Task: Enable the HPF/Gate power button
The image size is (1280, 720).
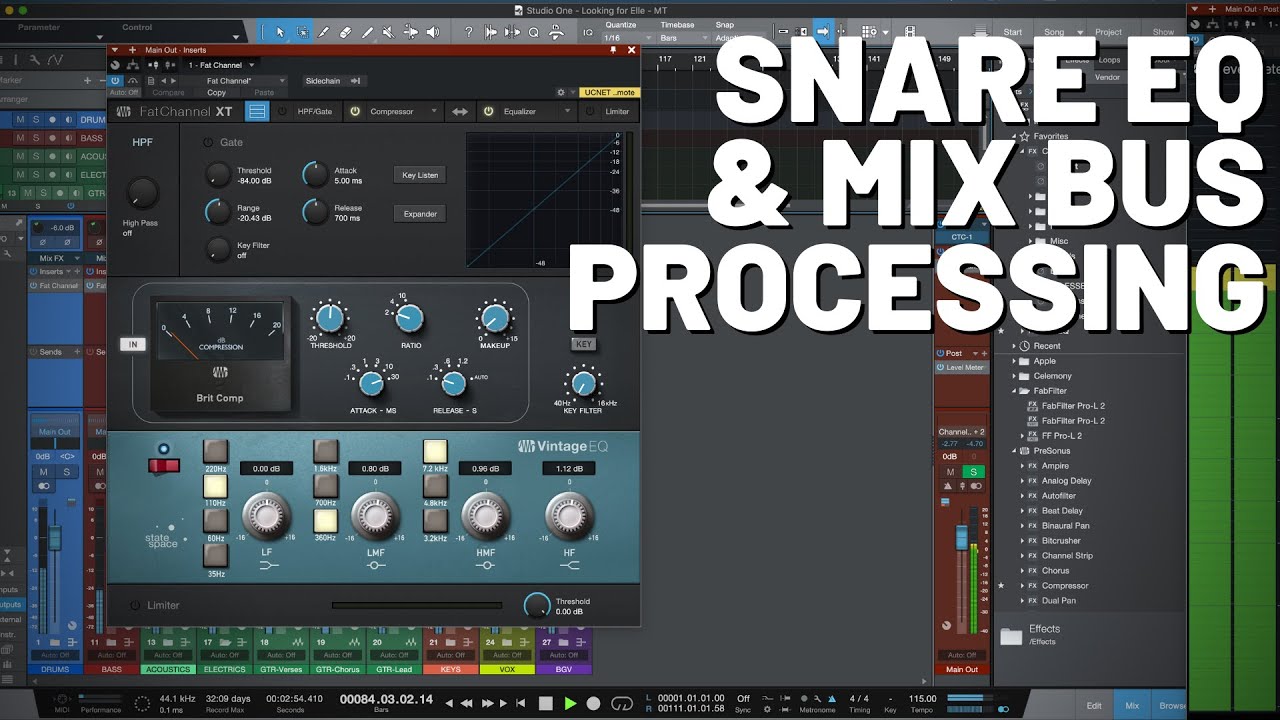Action: point(283,111)
